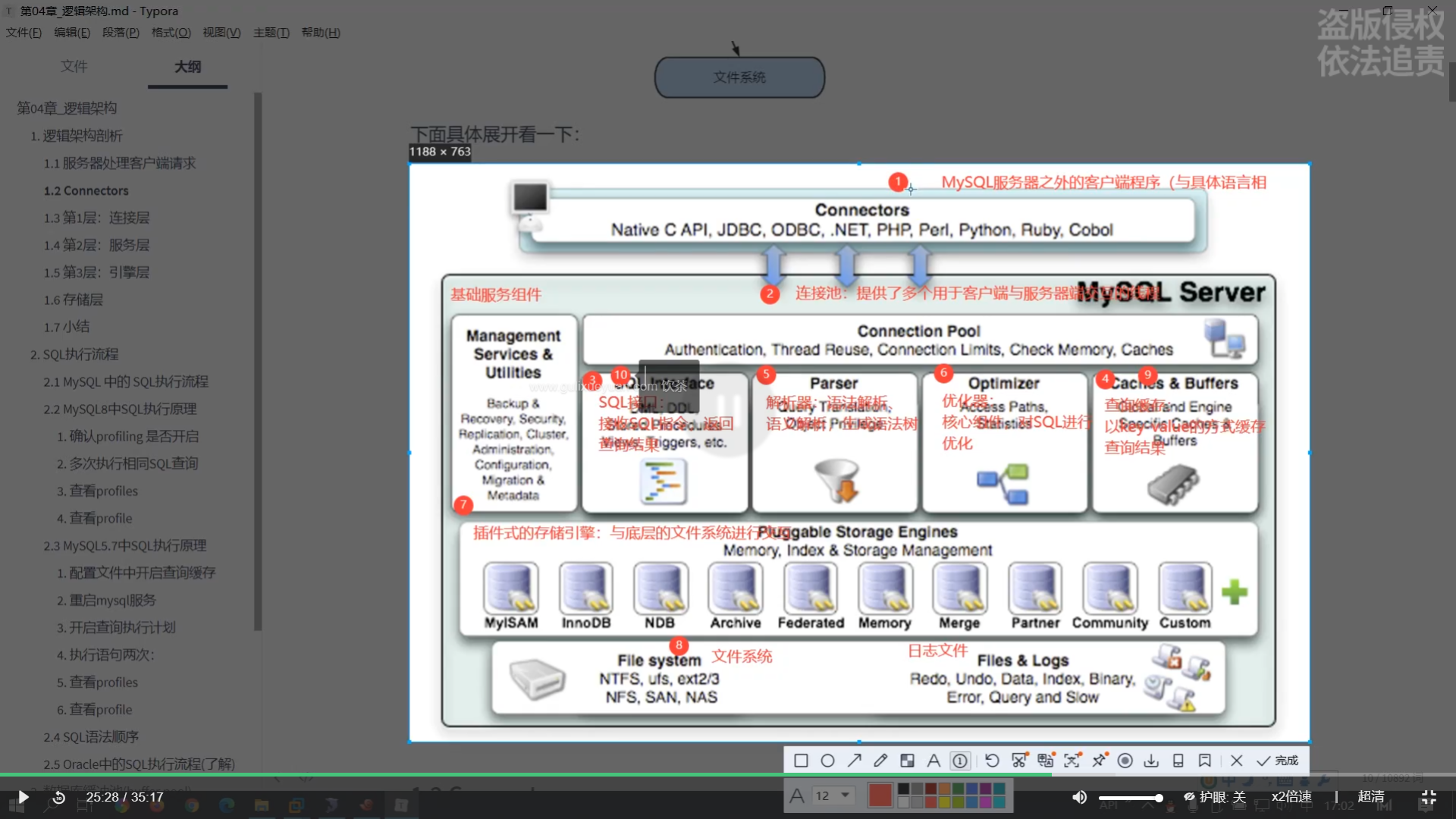This screenshot has height=819, width=1456.
Task: Click the text recognition OCR icon
Action: [x=1072, y=761]
